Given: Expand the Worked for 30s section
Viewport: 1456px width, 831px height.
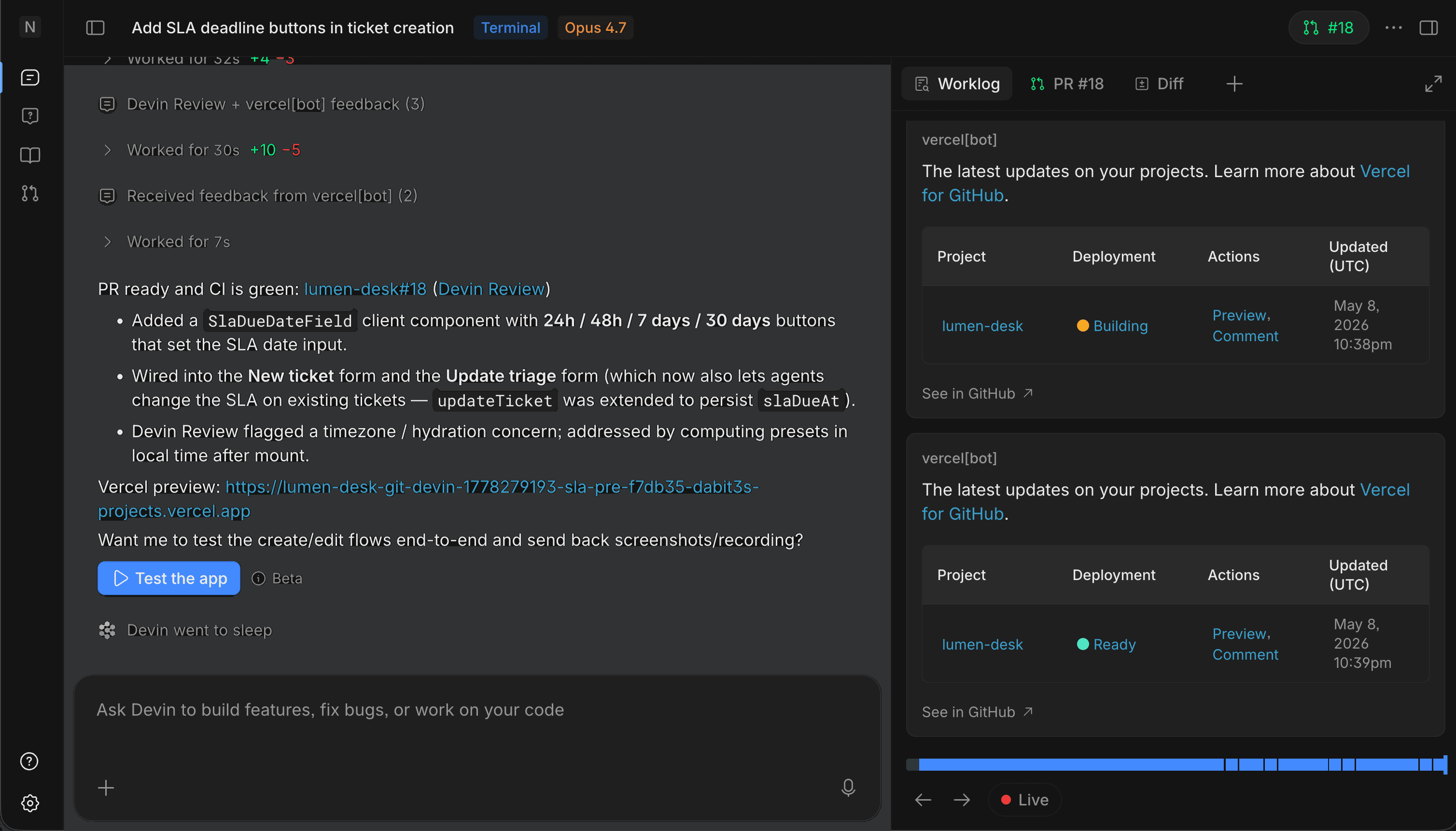Looking at the screenshot, I should (200, 150).
